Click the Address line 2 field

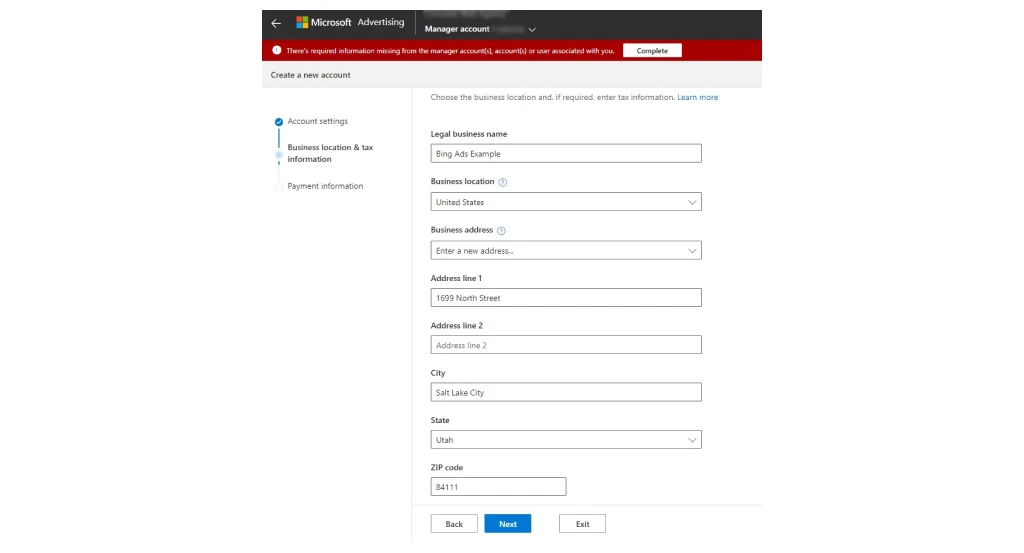click(x=566, y=345)
